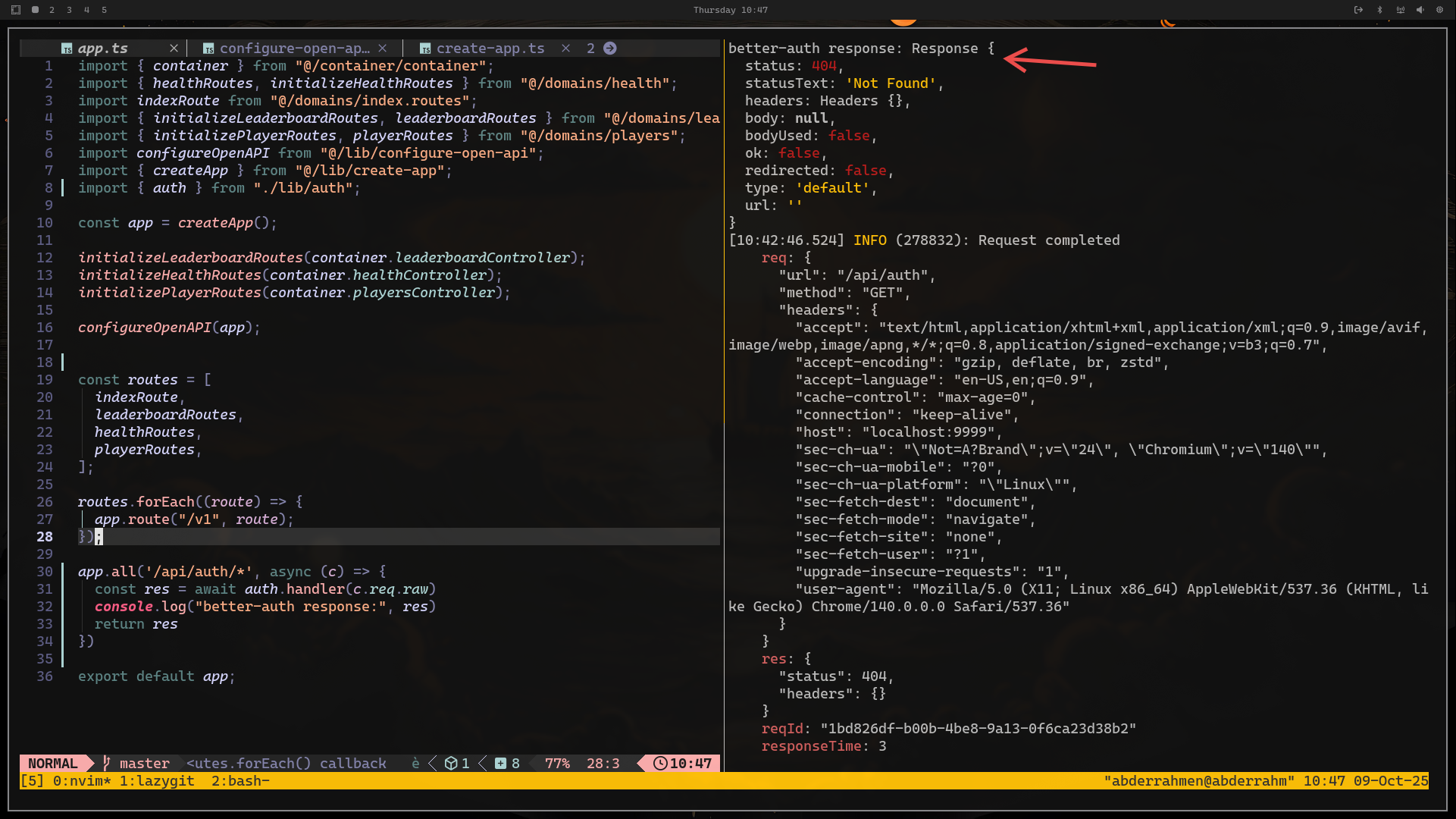Click the LSP cube icon in statusline
Viewport: 1456px width, 819px height.
coord(451,763)
